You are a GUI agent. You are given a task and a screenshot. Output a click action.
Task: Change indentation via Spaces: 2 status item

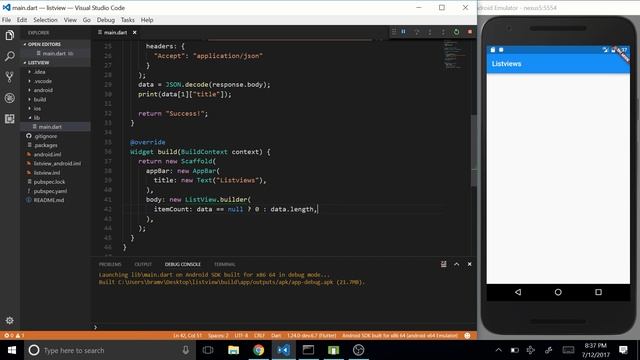[218, 336]
